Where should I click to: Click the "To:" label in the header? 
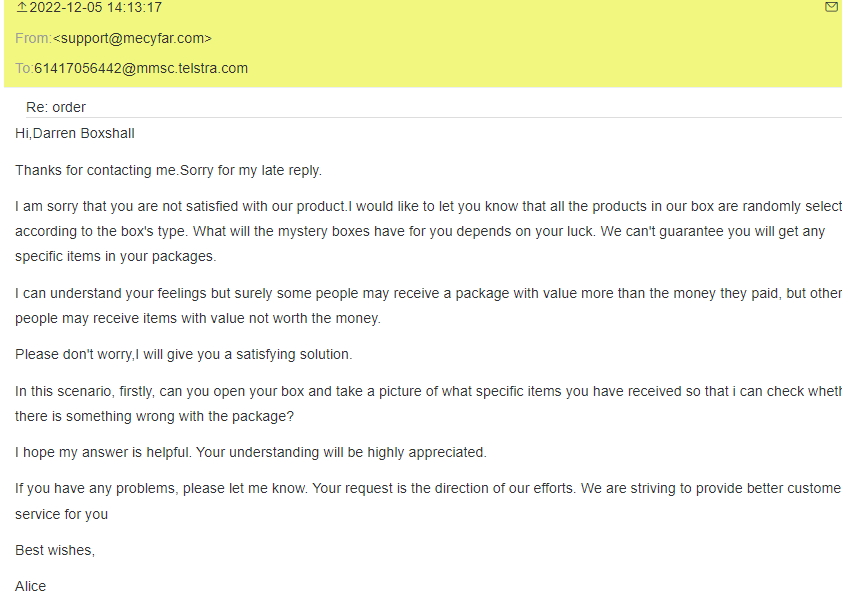[x=24, y=69]
